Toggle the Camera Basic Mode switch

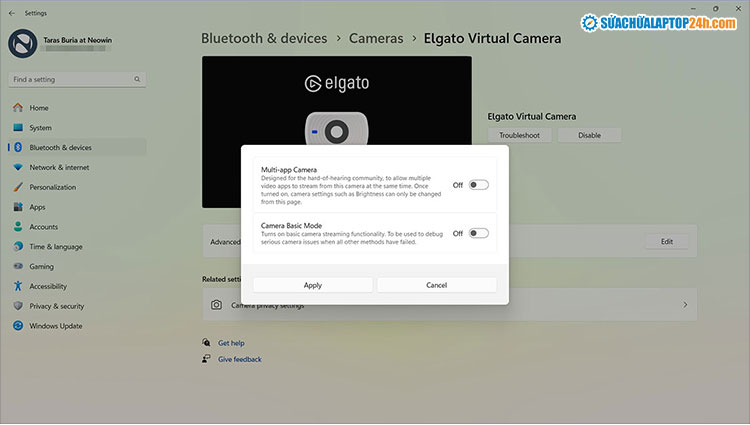pyautogui.click(x=478, y=233)
